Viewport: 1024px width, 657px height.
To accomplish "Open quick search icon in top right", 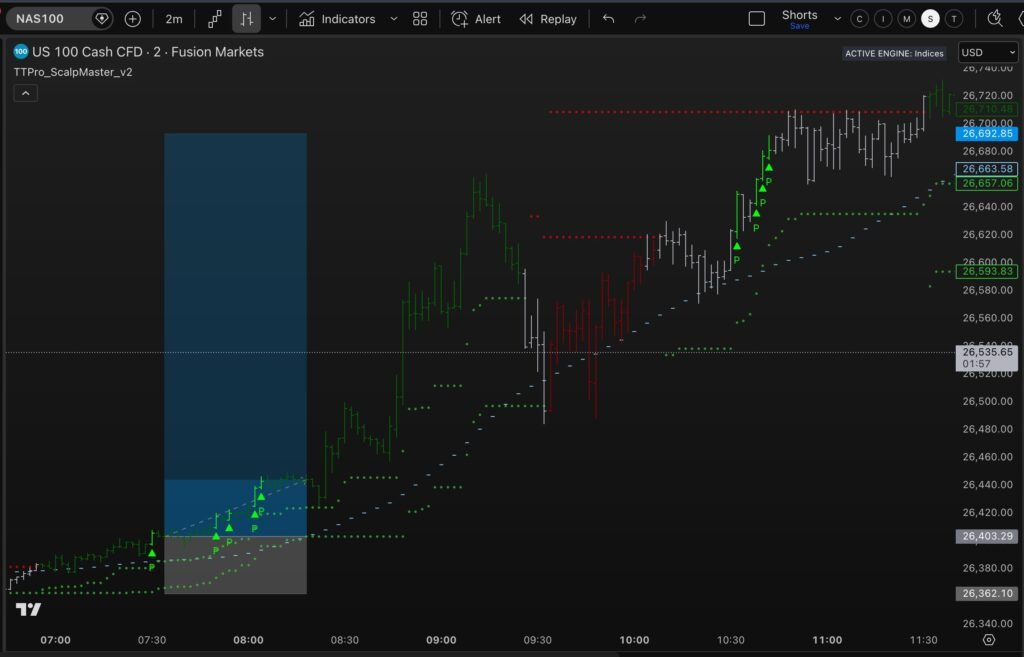I will pos(994,18).
